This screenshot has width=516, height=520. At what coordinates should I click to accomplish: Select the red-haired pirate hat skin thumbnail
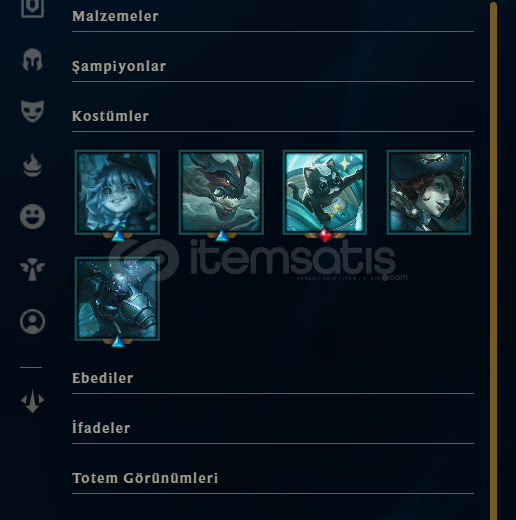coord(429,192)
